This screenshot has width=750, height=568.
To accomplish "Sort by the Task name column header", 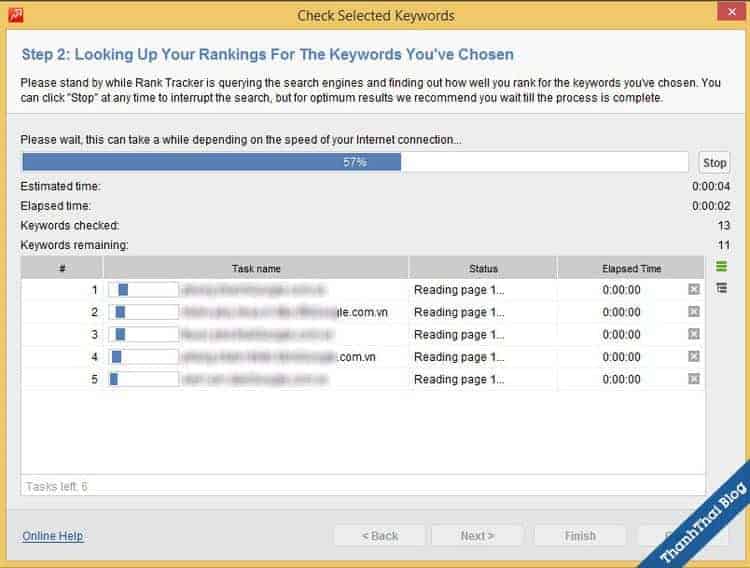I will (256, 268).
